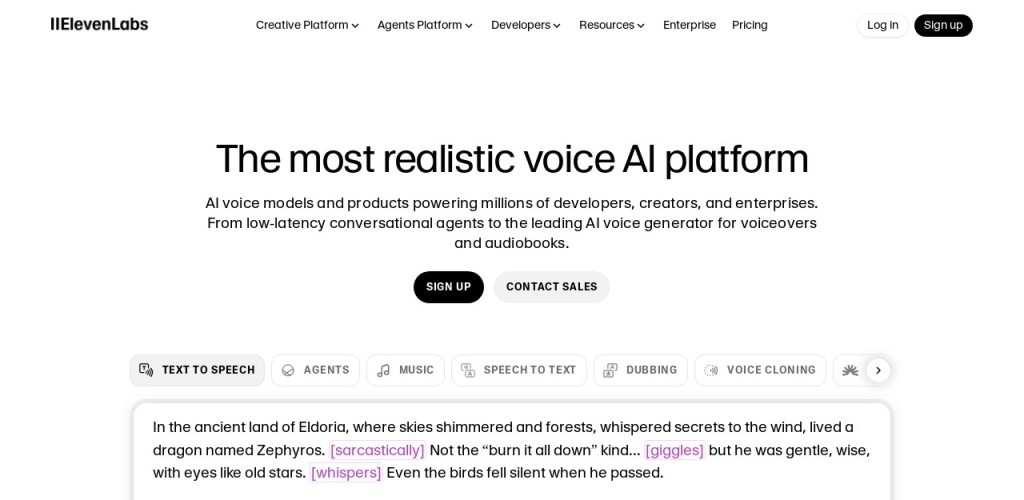Viewport: 1024px width, 500px height.
Task: Click the right arrow to scroll product tabs
Action: point(878,370)
